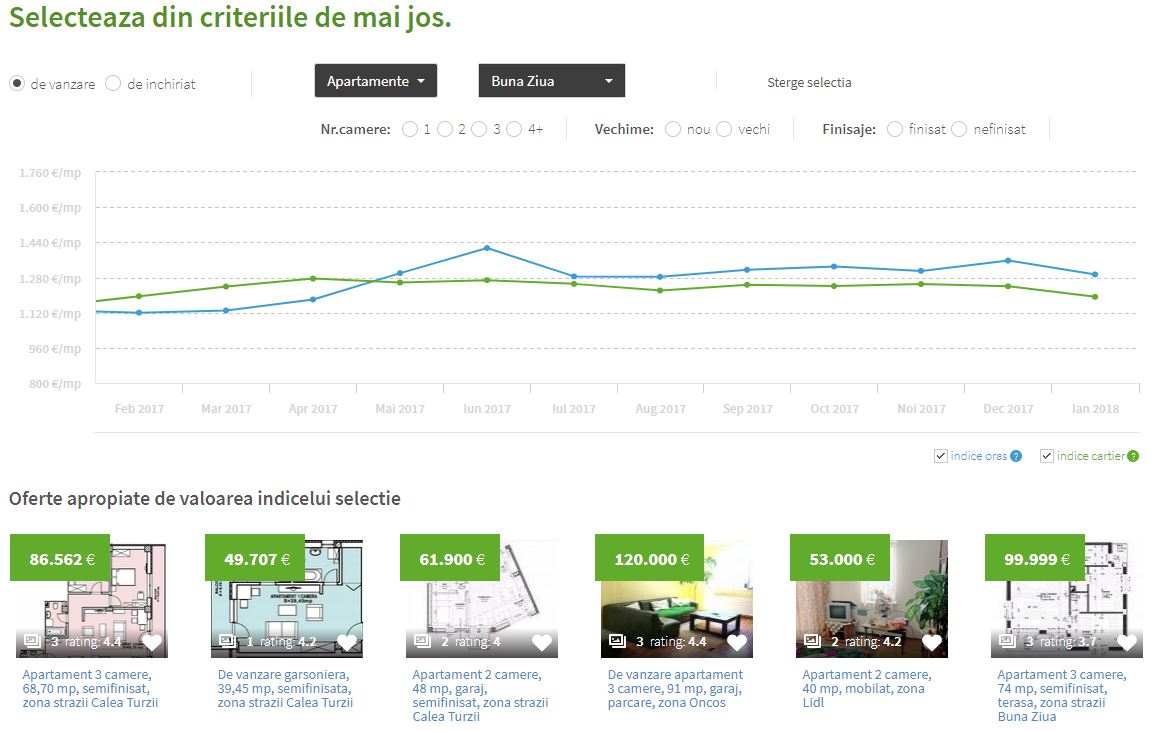This screenshot has height=731, width=1160.
Task: Toggle the 'indice cartier' checkbox
Action: pos(1047,456)
